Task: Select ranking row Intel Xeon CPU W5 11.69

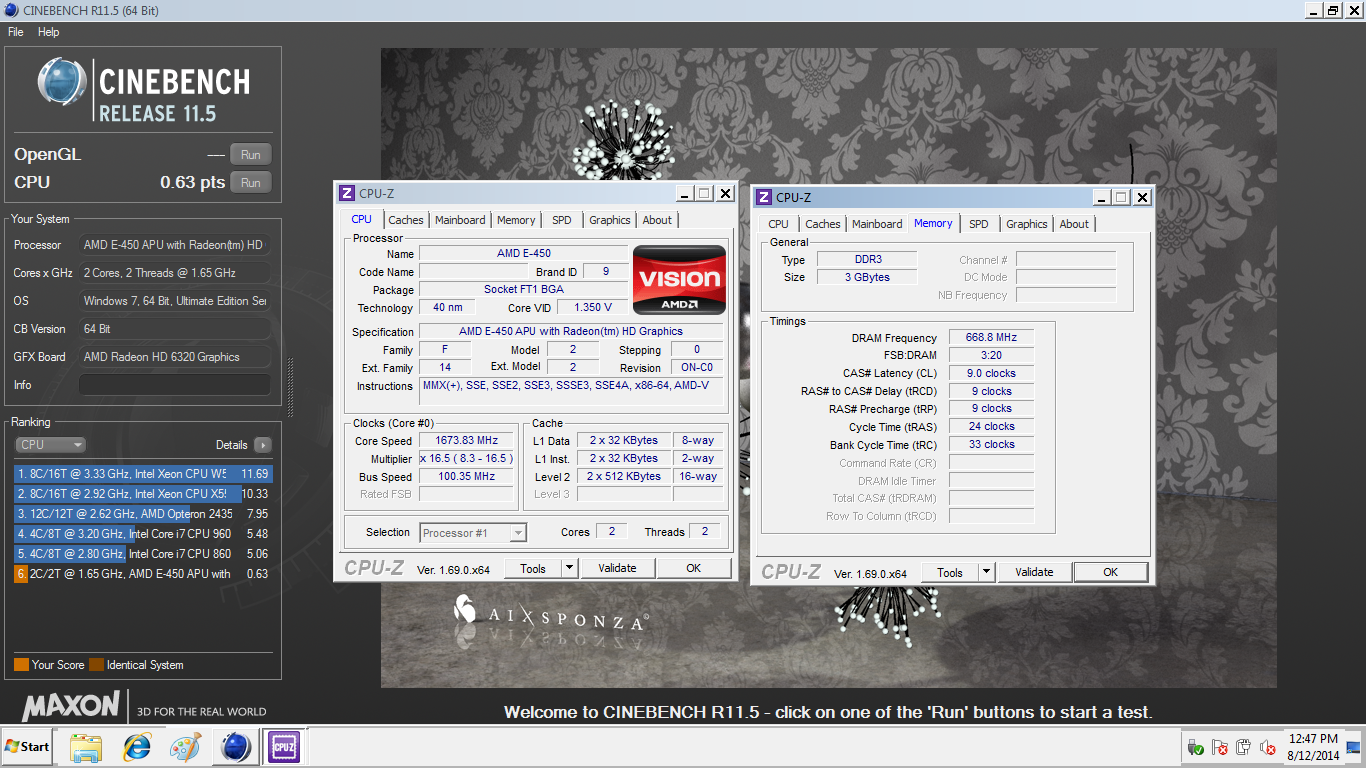Action: point(143,474)
